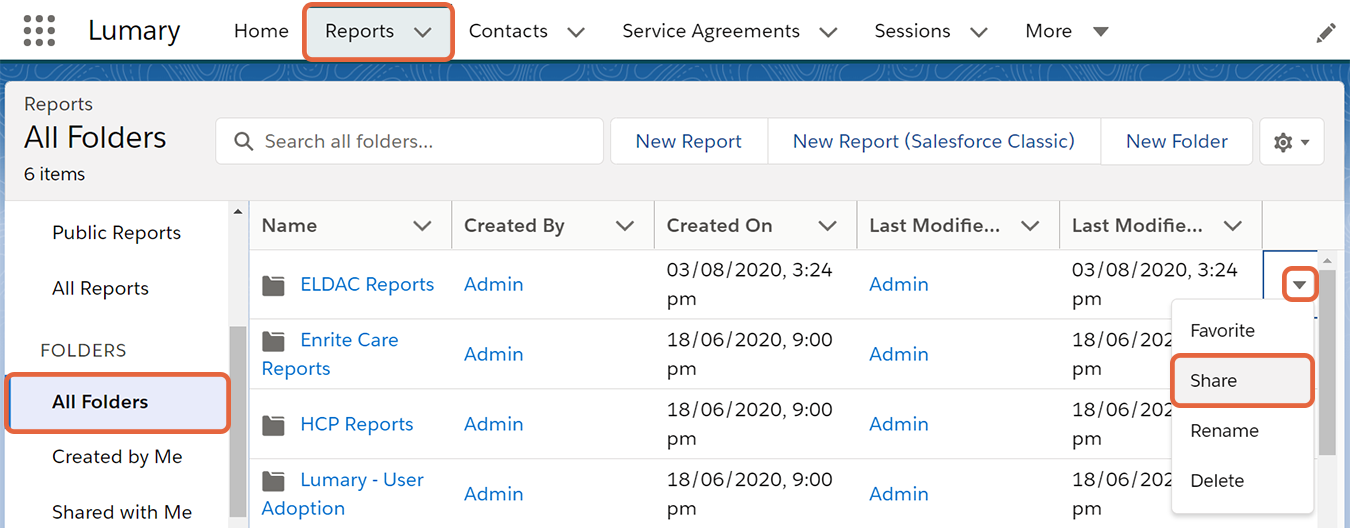Select Share from the row menu
Viewport: 1350px width, 528px height.
pos(1240,381)
